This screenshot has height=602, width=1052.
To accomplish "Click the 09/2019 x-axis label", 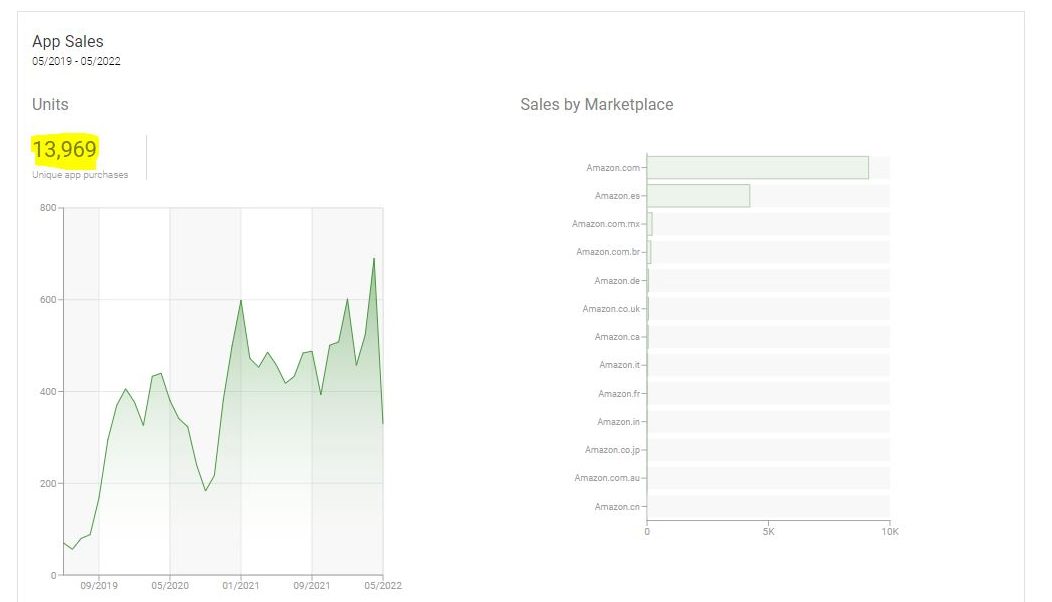I will 99,586.
